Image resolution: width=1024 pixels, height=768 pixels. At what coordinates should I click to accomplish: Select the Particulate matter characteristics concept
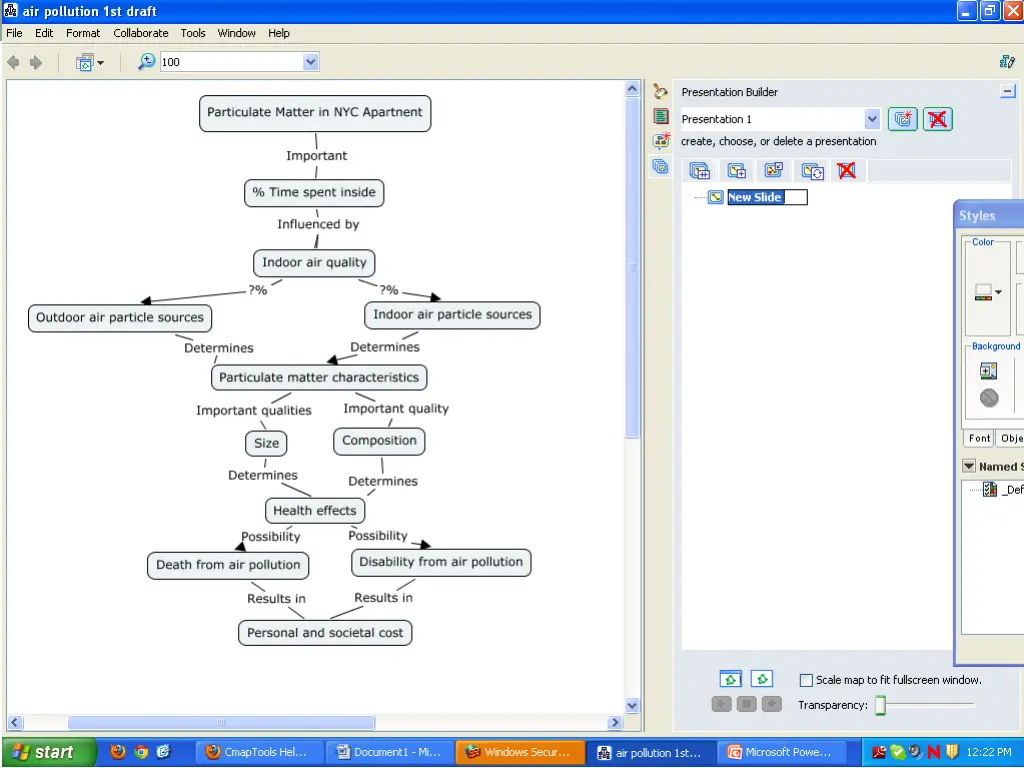click(319, 377)
